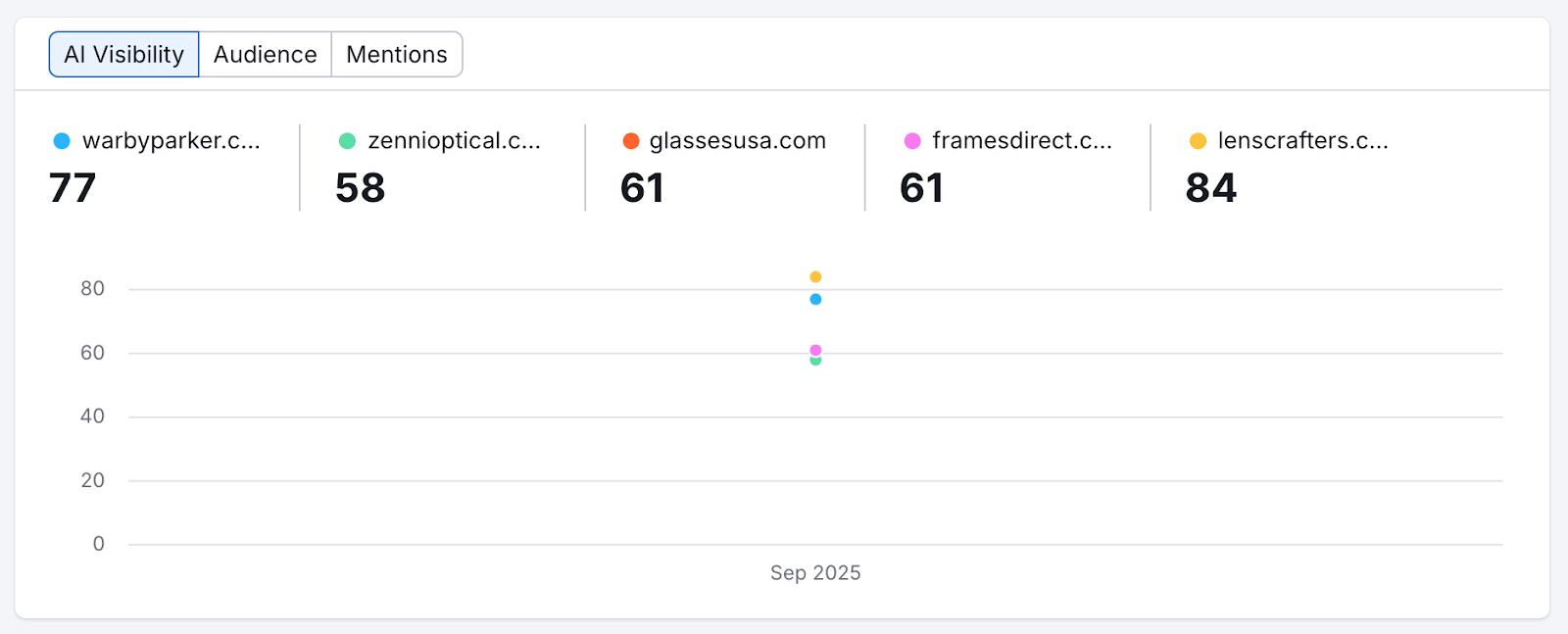
Task: Click the Sep 2025 axis label
Action: click(814, 572)
